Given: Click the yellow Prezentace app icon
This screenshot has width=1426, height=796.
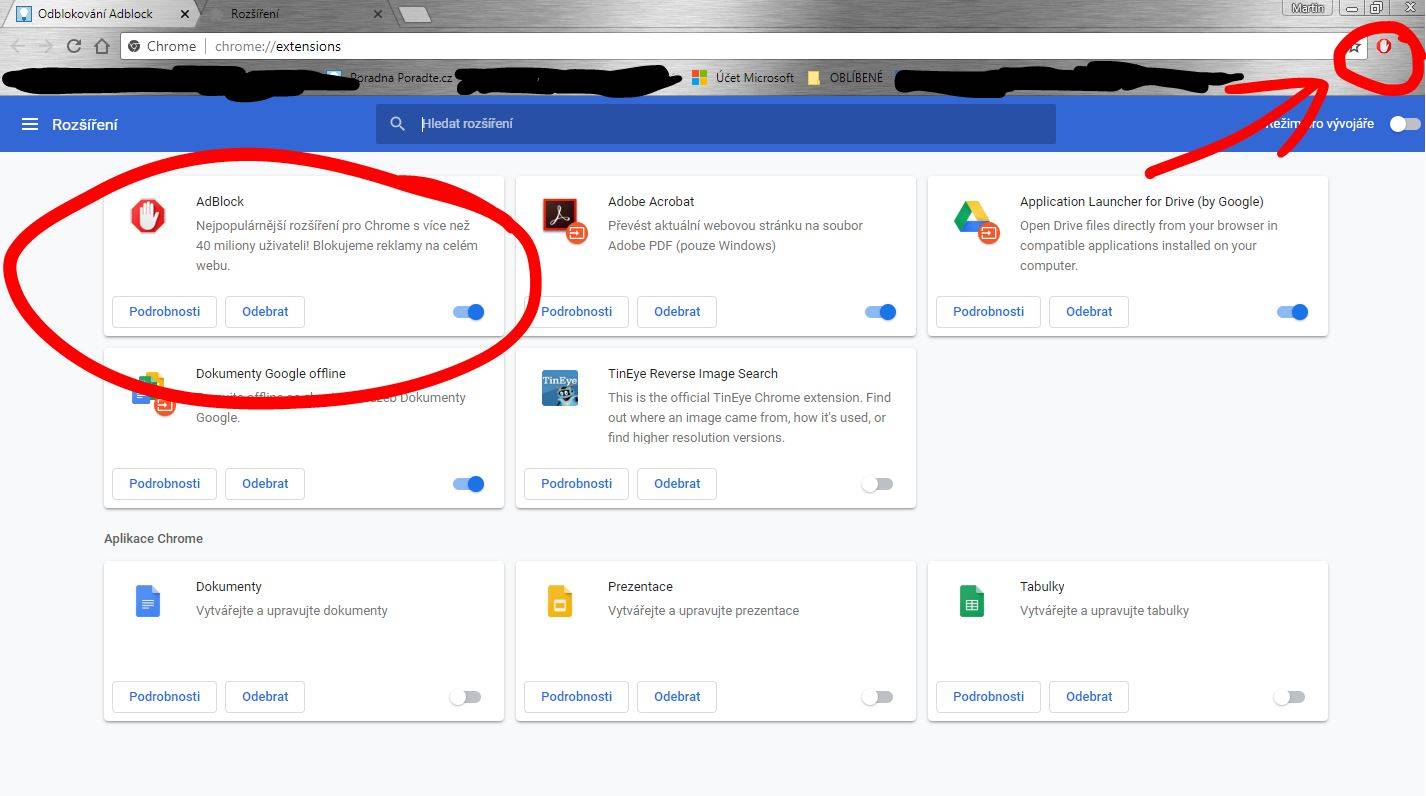Looking at the screenshot, I should [560, 601].
